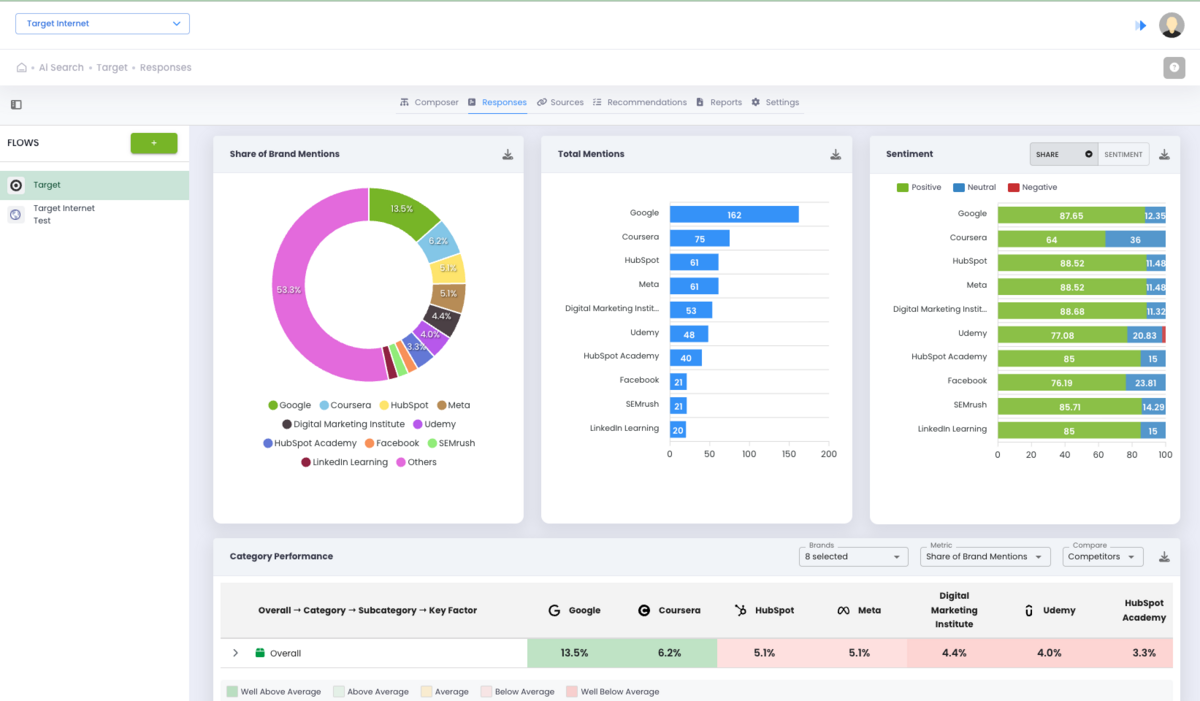
Task: Click the Coursera logo column header
Action: click(x=644, y=610)
